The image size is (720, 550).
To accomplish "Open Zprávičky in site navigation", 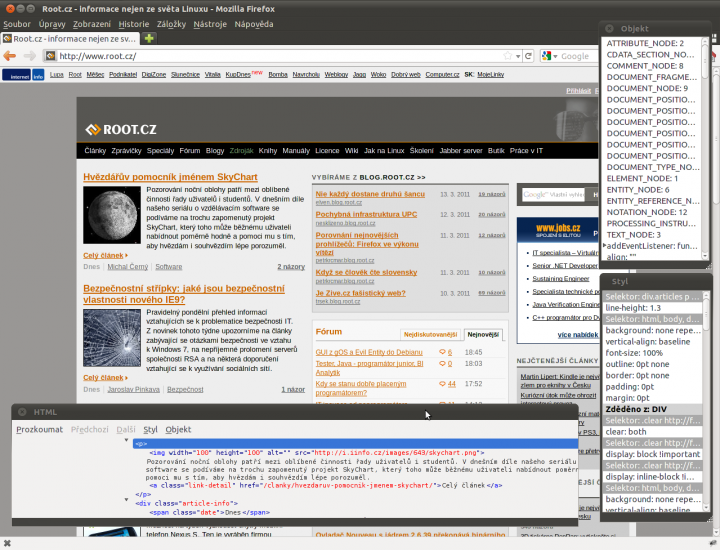I will click(x=126, y=151).
